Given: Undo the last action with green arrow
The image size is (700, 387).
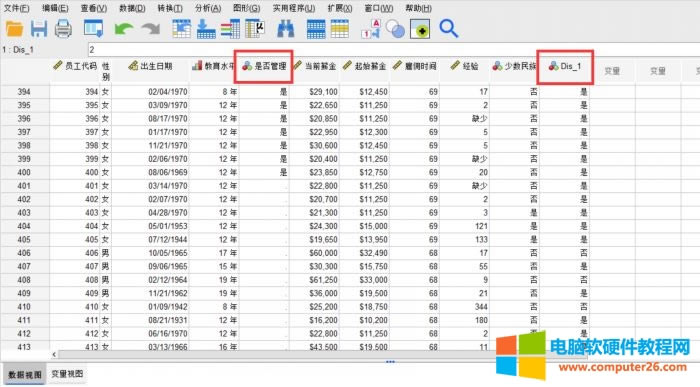Looking at the screenshot, I should coord(124,29).
